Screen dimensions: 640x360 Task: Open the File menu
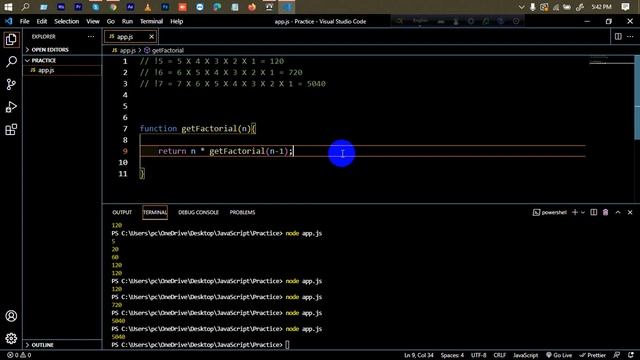pyautogui.click(x=24, y=21)
